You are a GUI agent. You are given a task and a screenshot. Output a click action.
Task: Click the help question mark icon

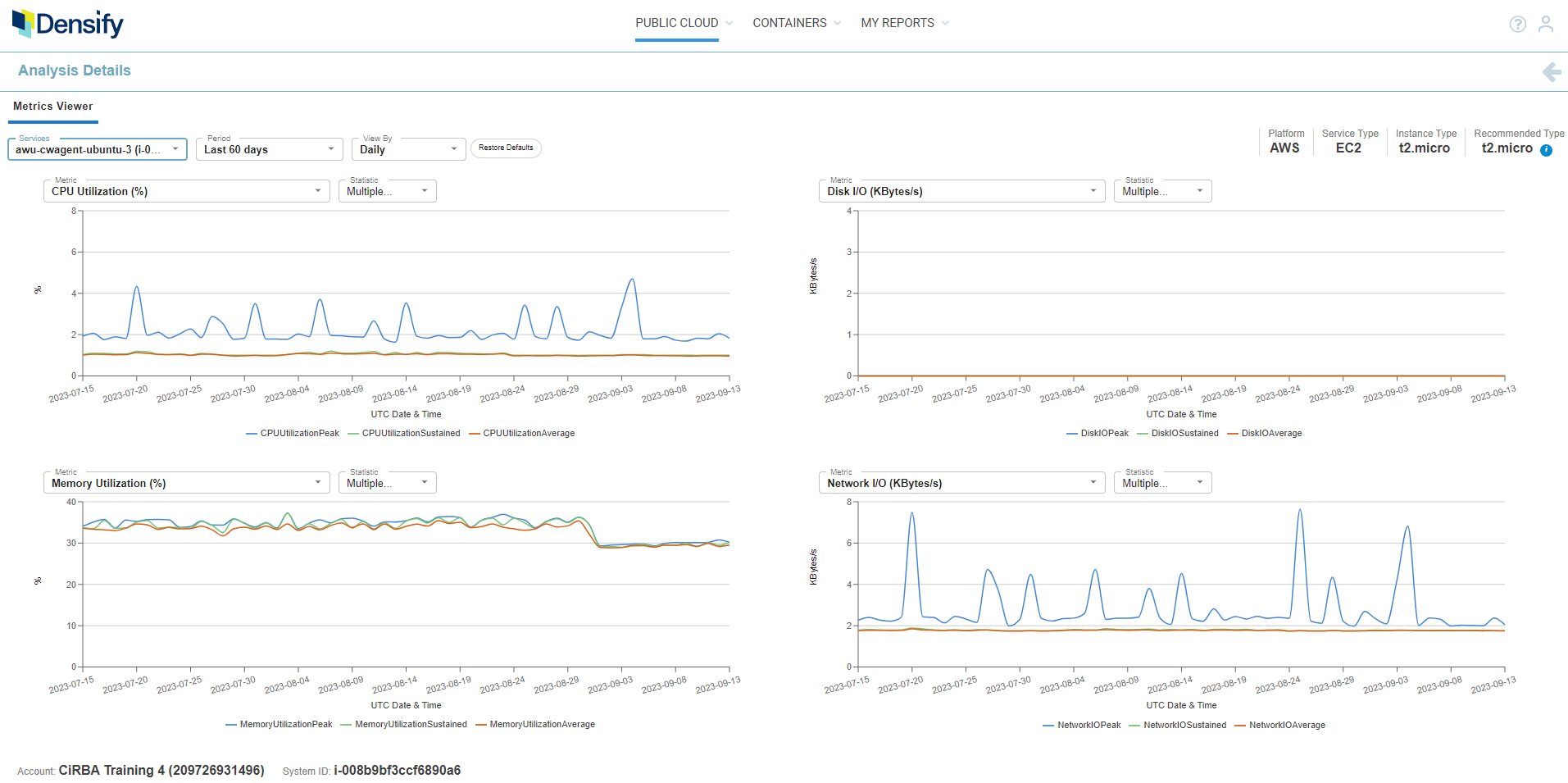(x=1518, y=24)
